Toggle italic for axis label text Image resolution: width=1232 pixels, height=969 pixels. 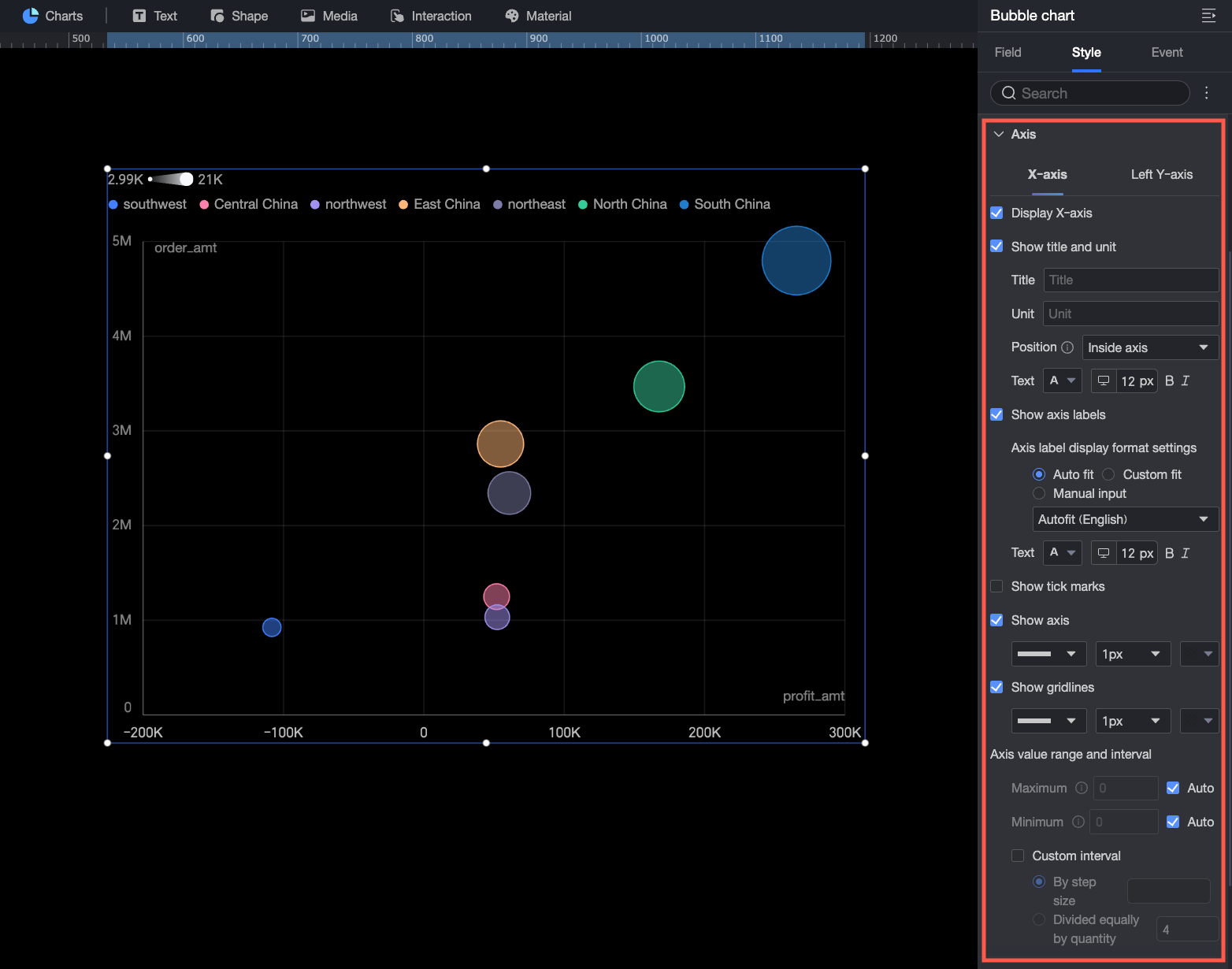(x=1186, y=553)
